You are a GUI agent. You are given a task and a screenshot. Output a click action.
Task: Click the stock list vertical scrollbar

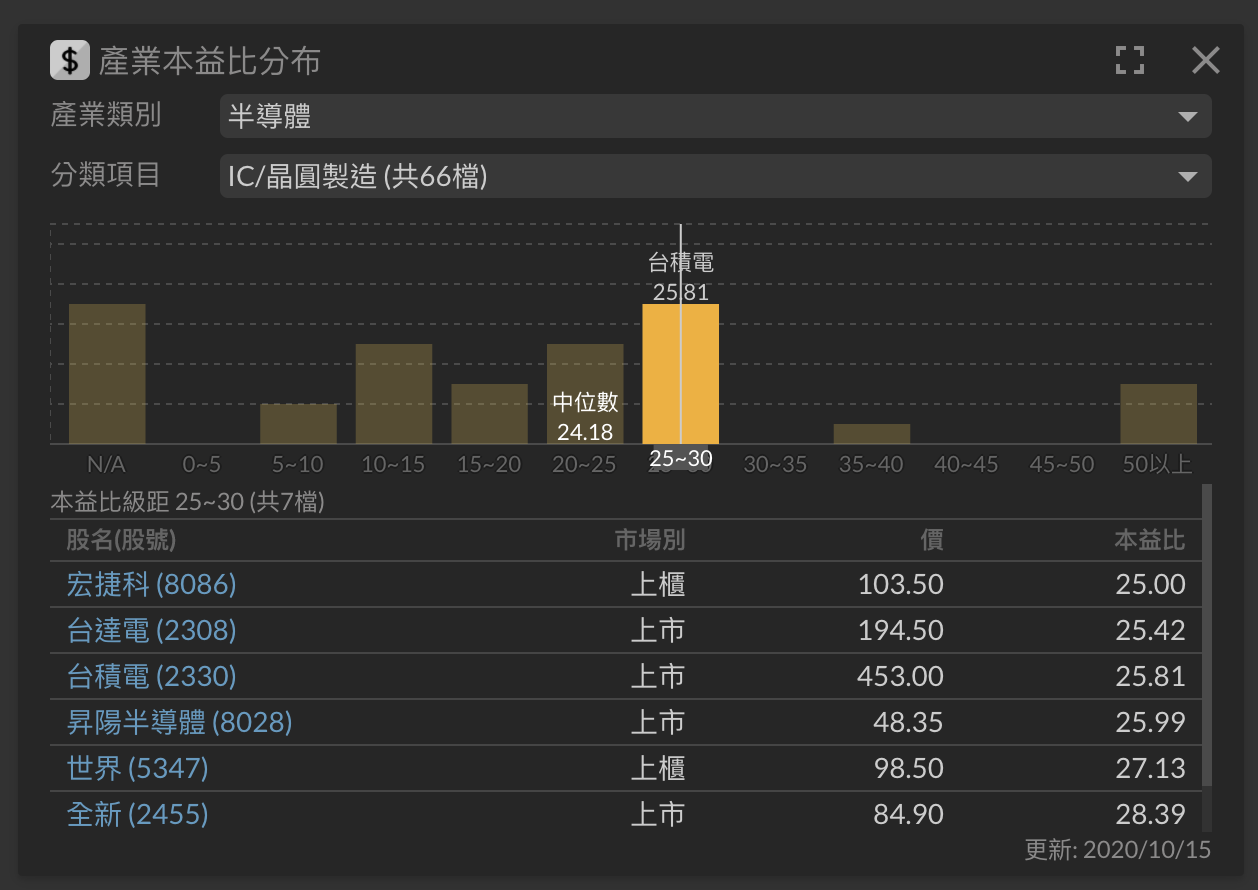[x=1206, y=640]
